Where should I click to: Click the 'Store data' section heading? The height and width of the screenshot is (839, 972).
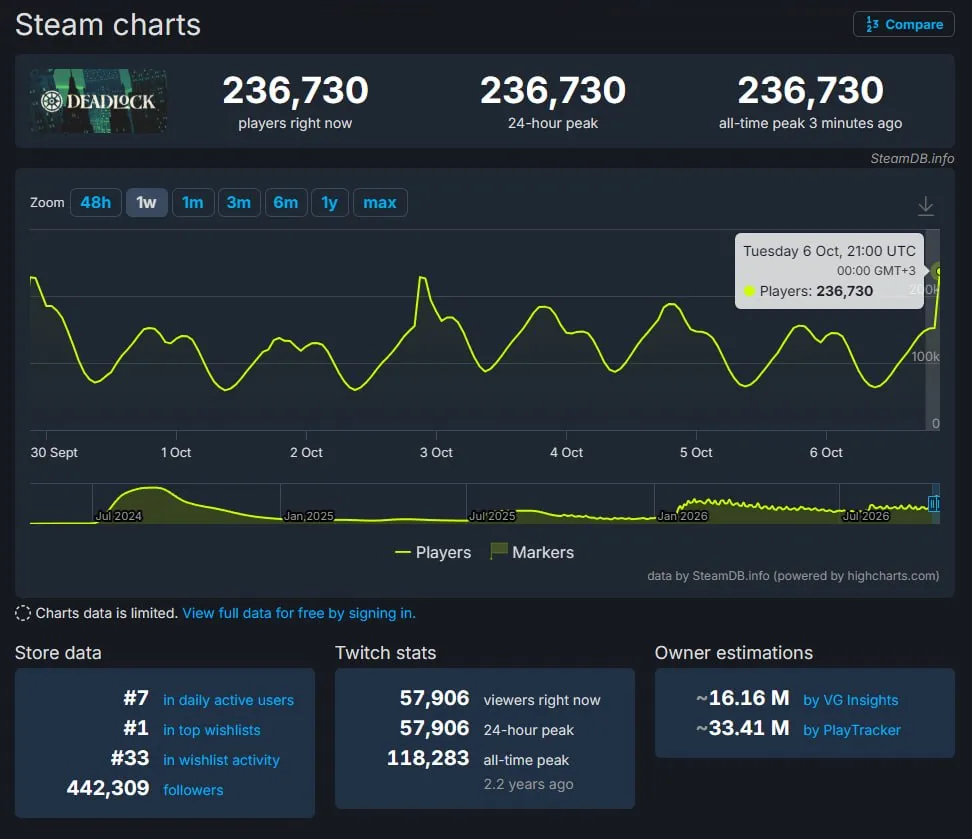(58, 653)
